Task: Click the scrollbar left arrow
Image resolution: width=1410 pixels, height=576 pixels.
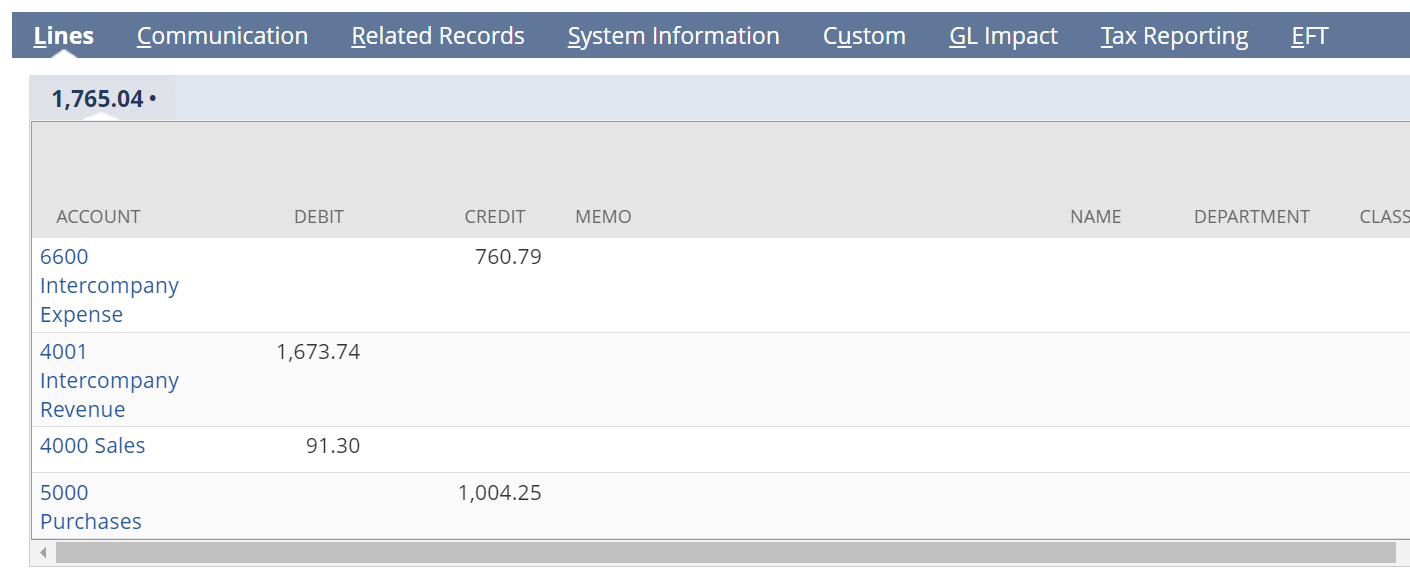Action: coord(43,553)
